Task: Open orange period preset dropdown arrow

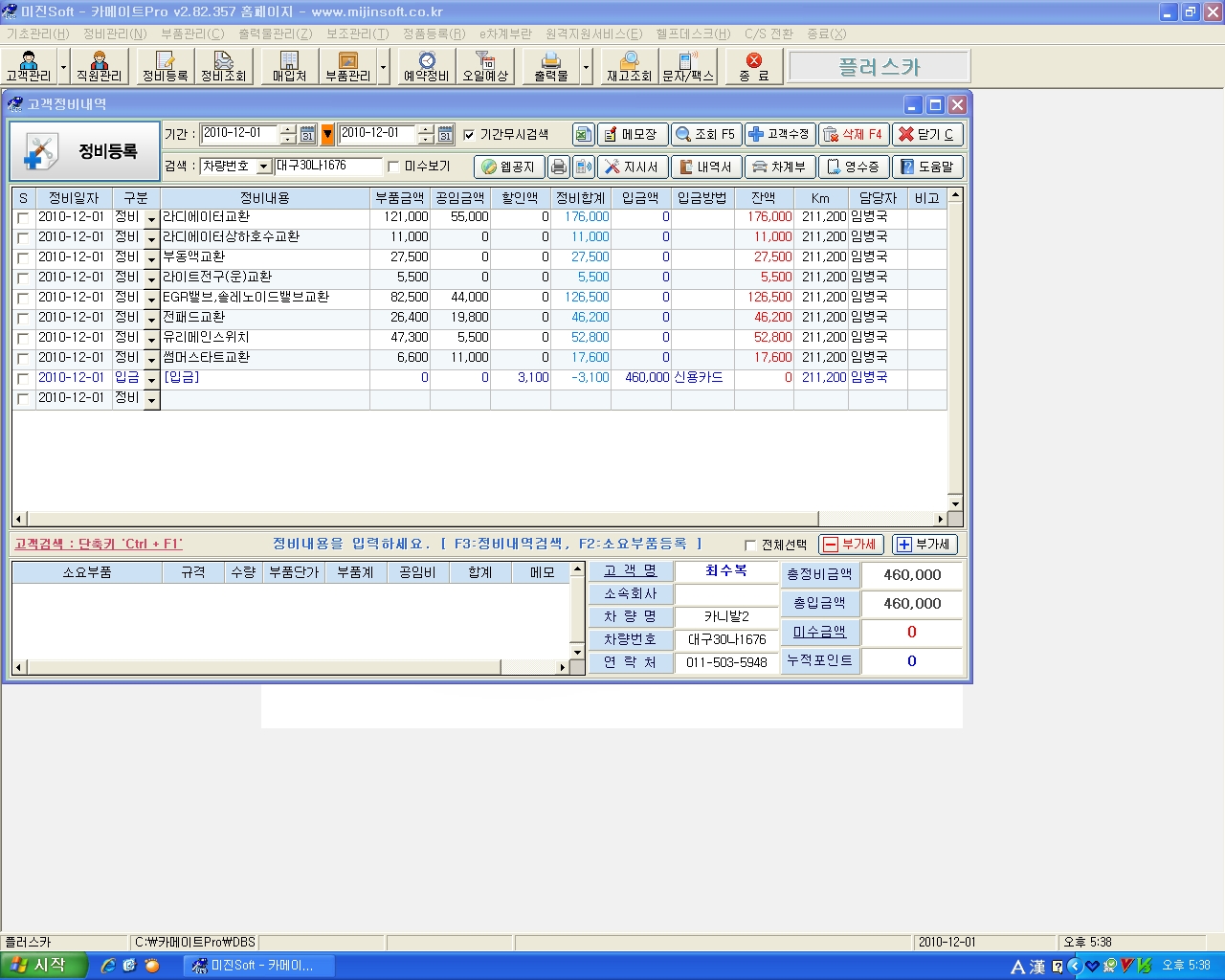Action: point(327,135)
